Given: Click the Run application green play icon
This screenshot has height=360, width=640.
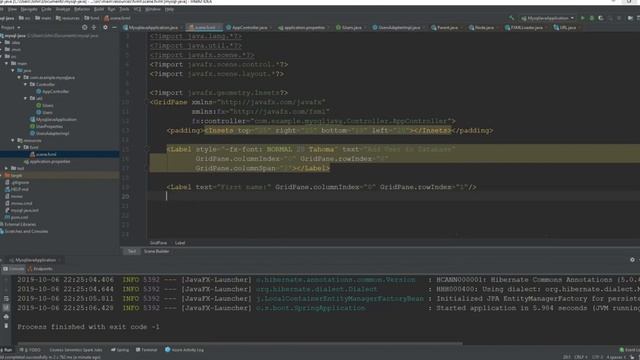Looking at the screenshot, I should point(582,18).
